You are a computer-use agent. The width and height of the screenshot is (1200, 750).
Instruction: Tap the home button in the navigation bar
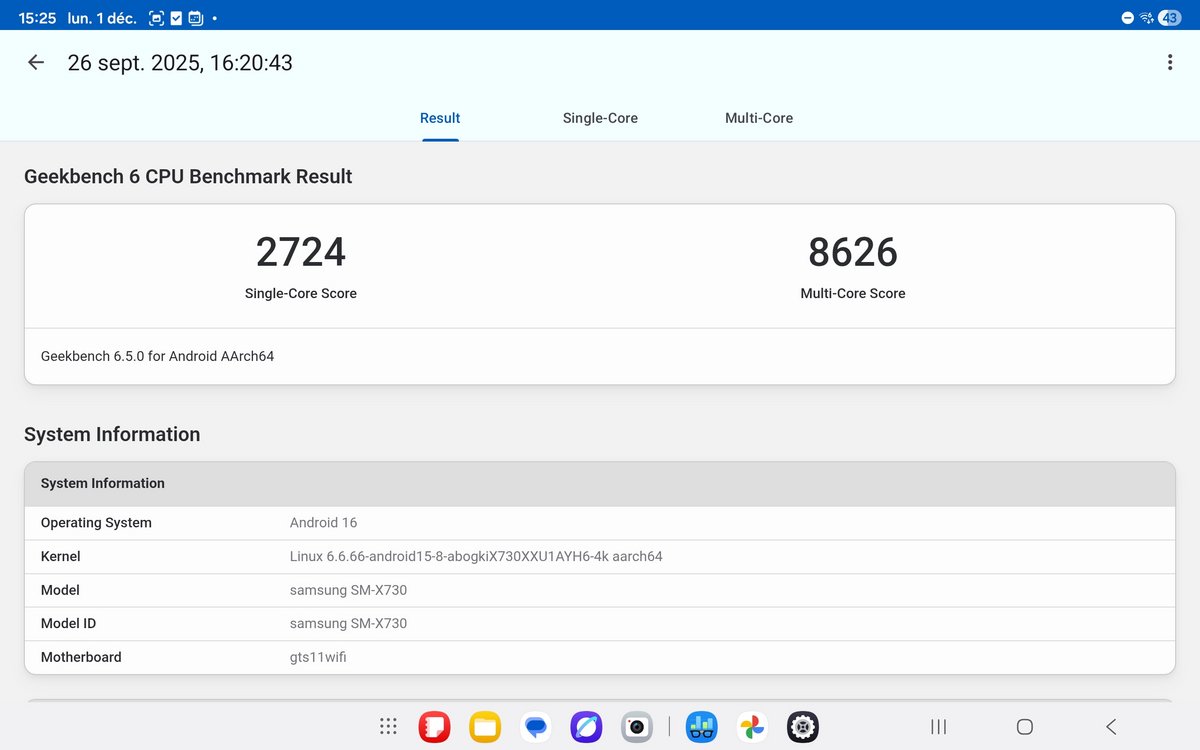(1024, 726)
